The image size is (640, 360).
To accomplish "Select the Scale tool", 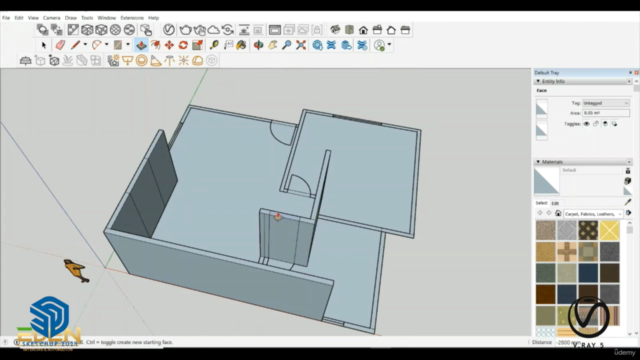I will pyautogui.click(x=198, y=45).
